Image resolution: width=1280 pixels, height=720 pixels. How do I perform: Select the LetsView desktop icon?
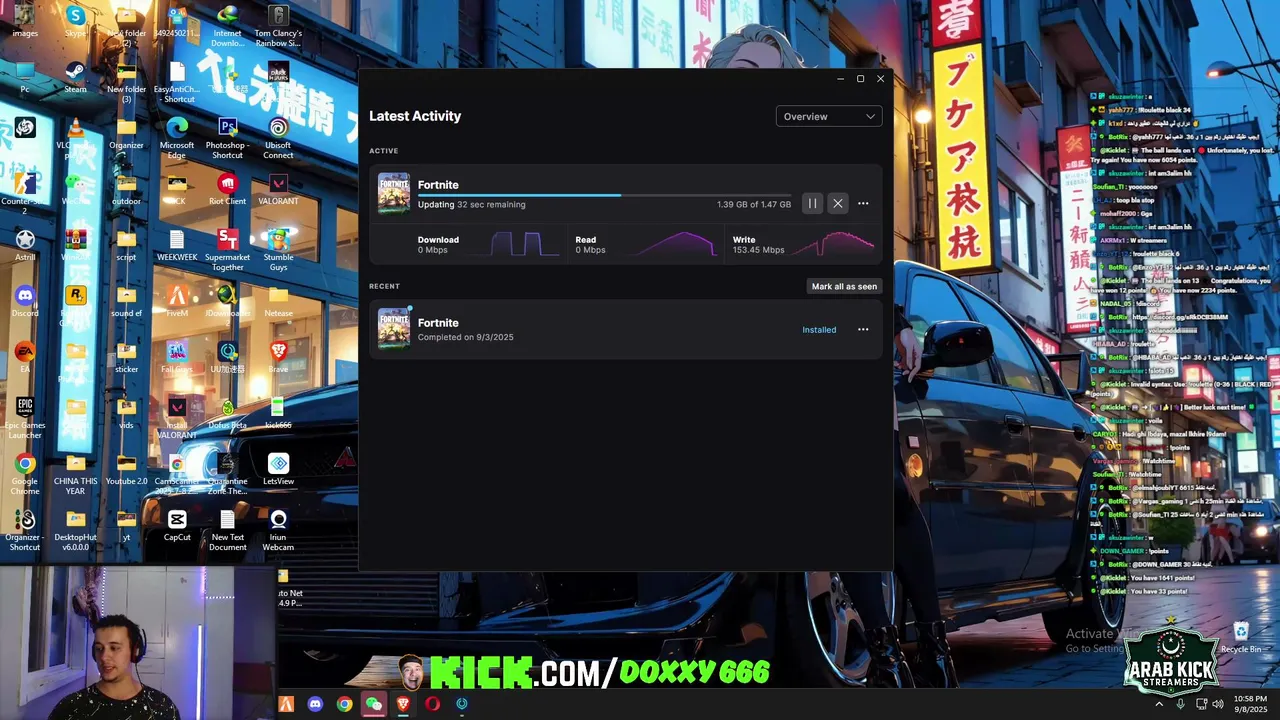[x=278, y=469]
